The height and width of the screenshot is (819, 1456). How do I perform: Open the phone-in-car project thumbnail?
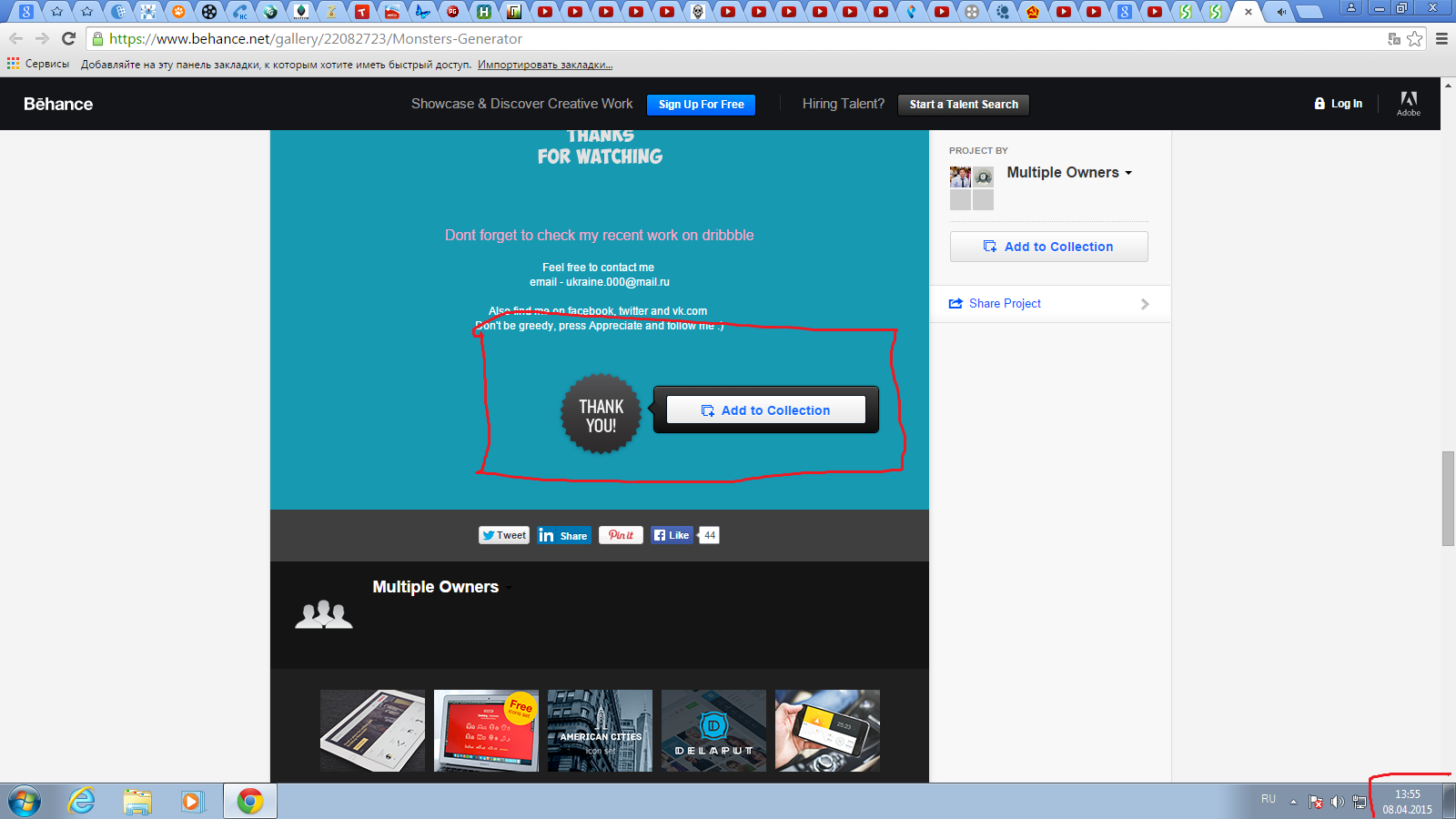(827, 731)
